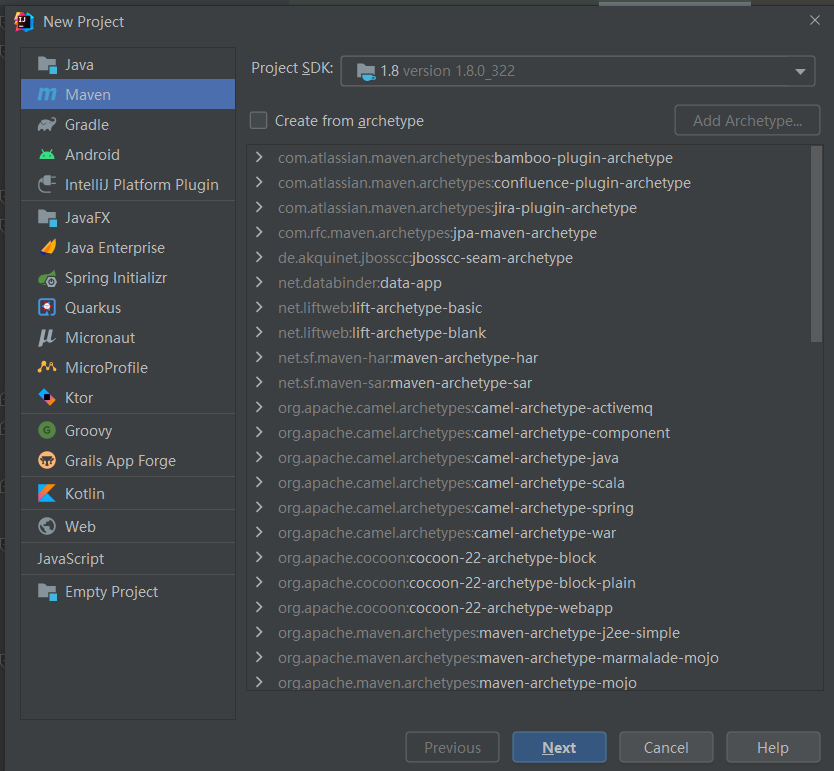This screenshot has width=834, height=771.
Task: Expand camel-archetype-spring tree node
Action: click(x=260, y=508)
